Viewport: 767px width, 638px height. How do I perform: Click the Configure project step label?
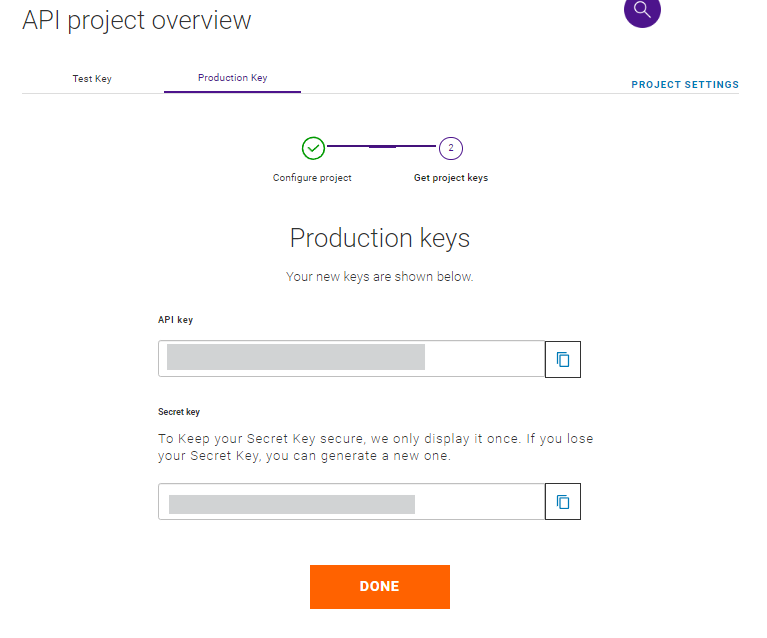[x=312, y=178]
